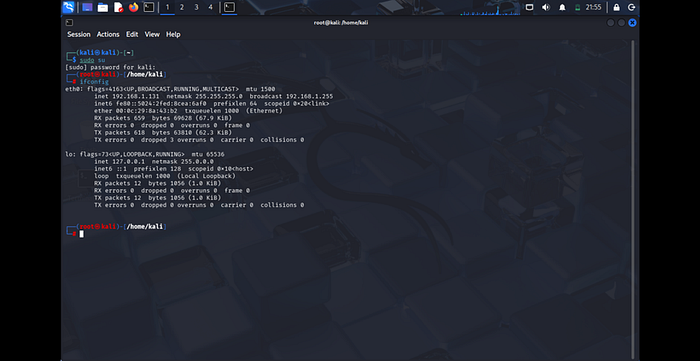Click the battery power indicator icon
The image size is (700, 361).
tap(578, 7)
